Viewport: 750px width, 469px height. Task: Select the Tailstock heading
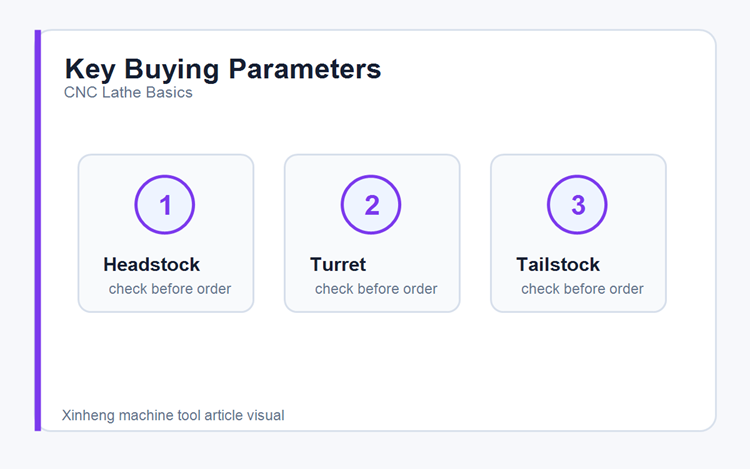point(558,264)
